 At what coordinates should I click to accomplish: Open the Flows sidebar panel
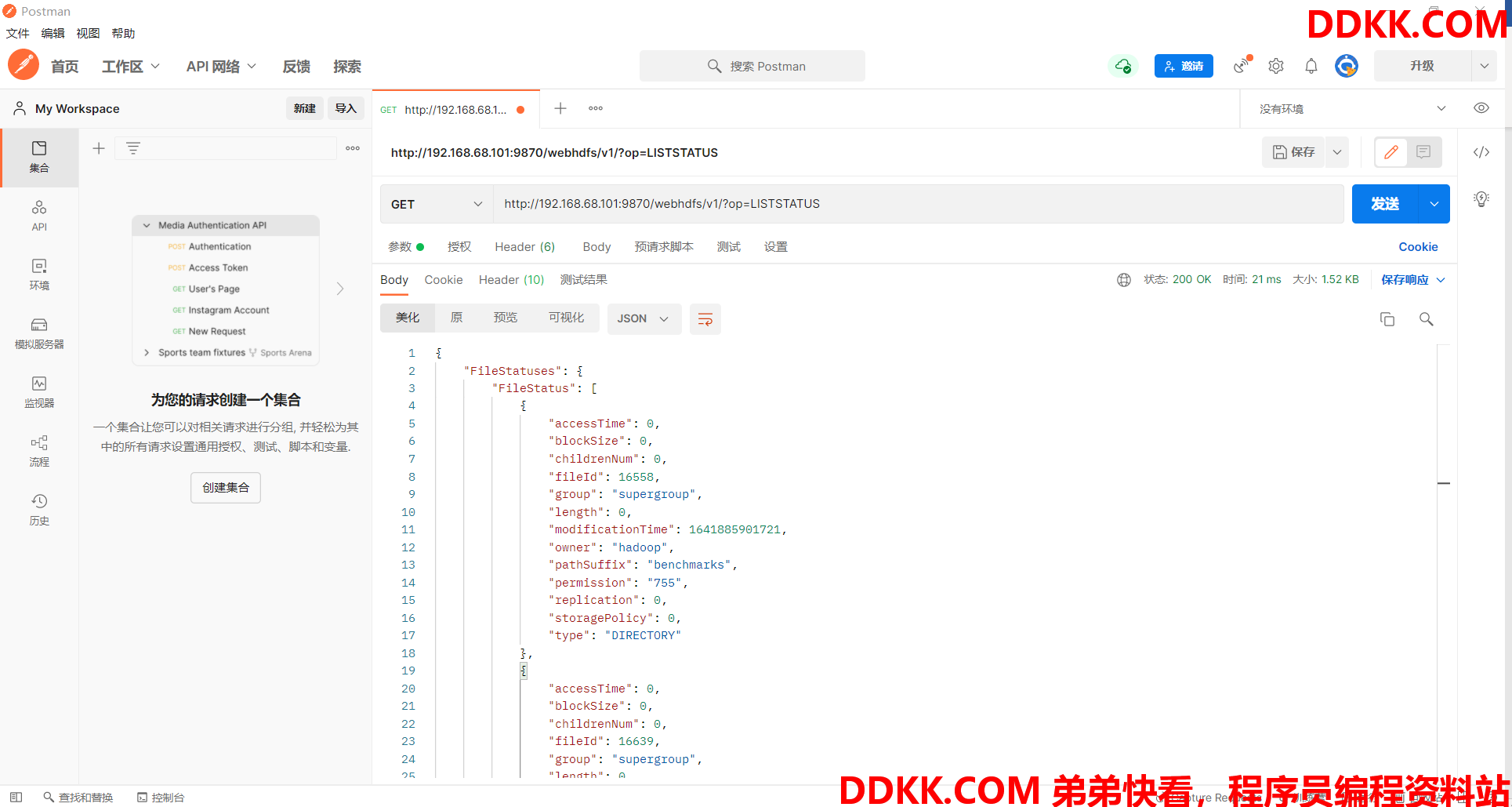tap(39, 451)
